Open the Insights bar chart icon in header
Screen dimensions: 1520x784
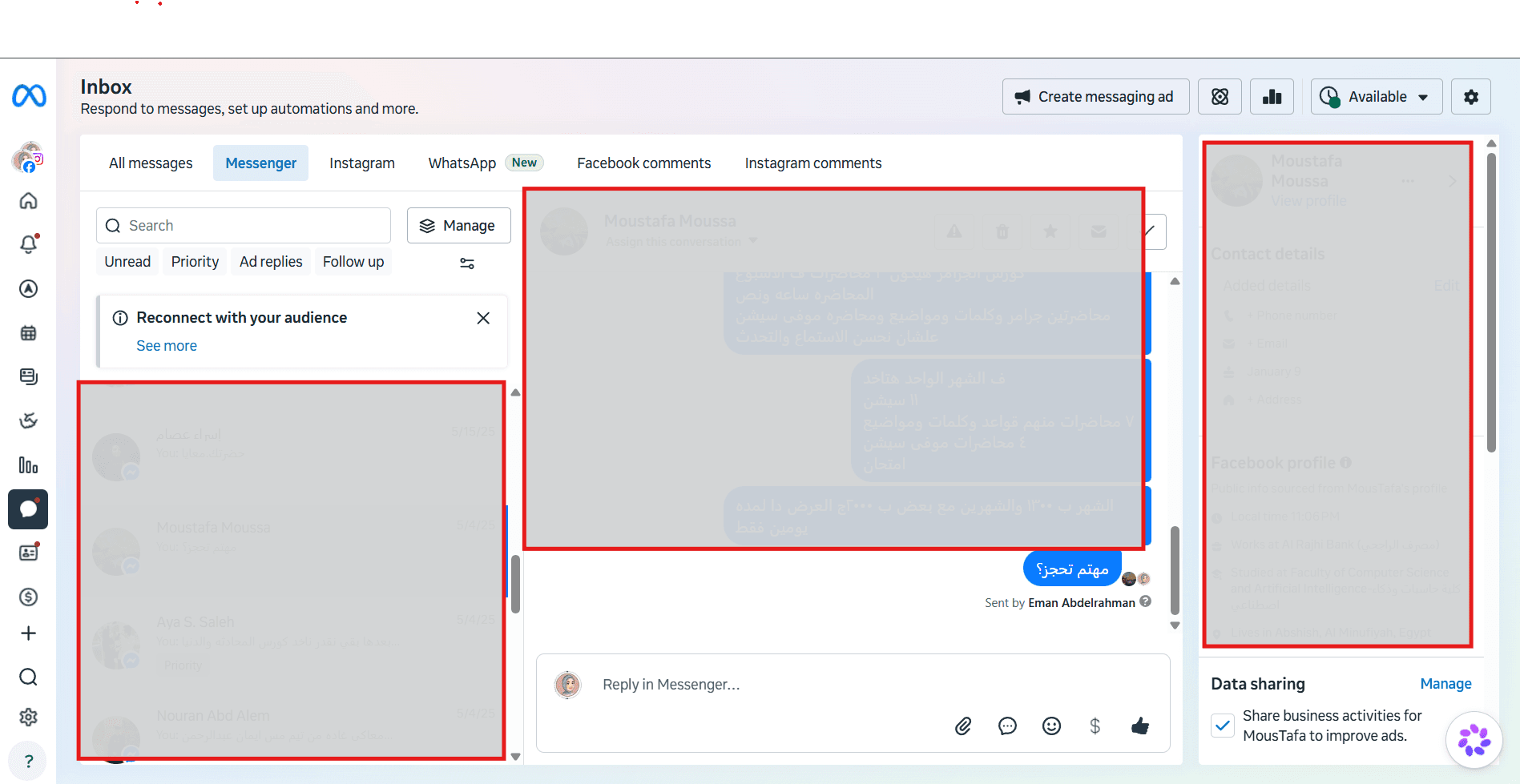click(x=1272, y=97)
